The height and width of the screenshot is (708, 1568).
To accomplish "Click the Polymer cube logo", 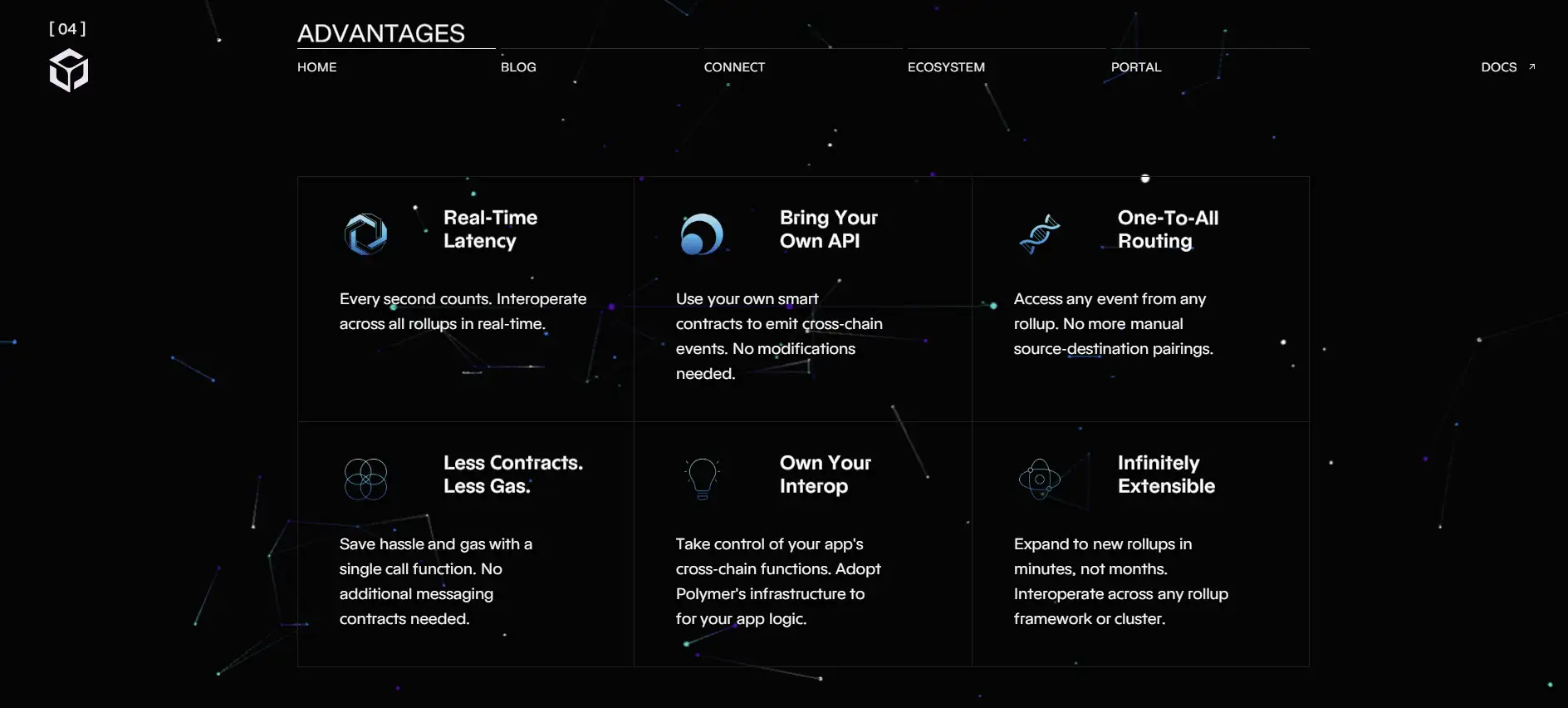I will point(69,70).
